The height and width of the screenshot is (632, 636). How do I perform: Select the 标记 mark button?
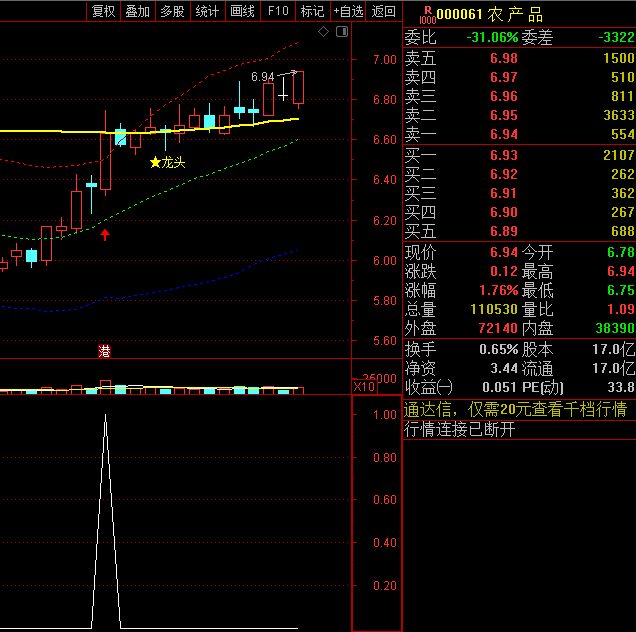tap(313, 11)
